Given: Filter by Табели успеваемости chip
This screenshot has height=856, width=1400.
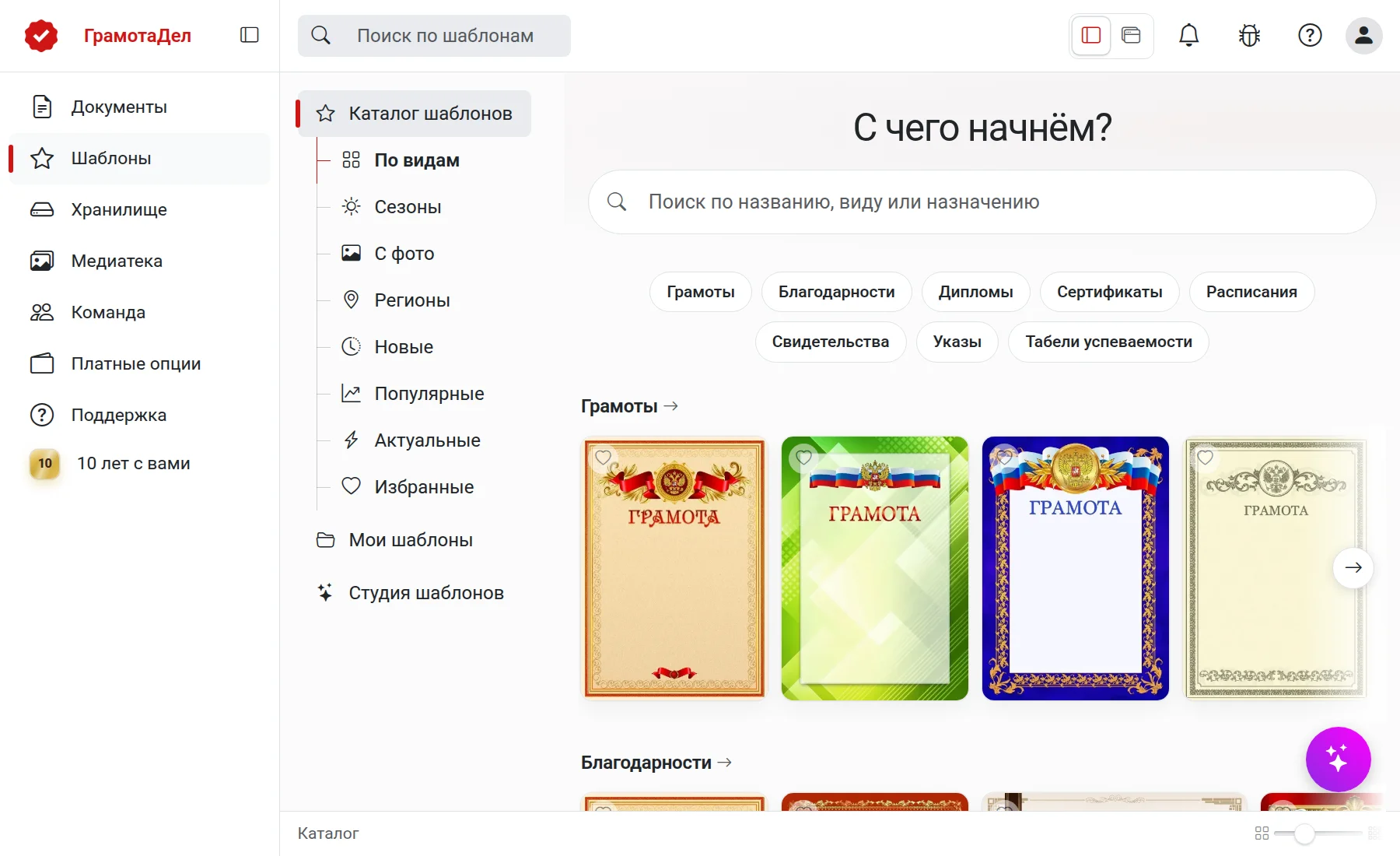Looking at the screenshot, I should click(1109, 342).
